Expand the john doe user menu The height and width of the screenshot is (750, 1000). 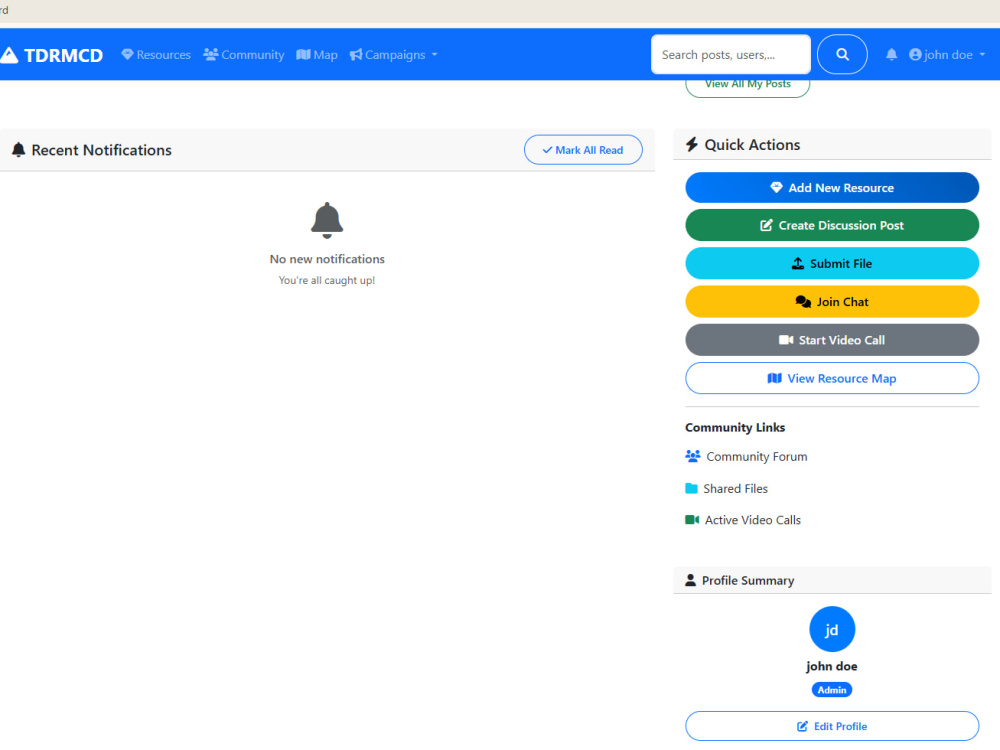pos(947,55)
